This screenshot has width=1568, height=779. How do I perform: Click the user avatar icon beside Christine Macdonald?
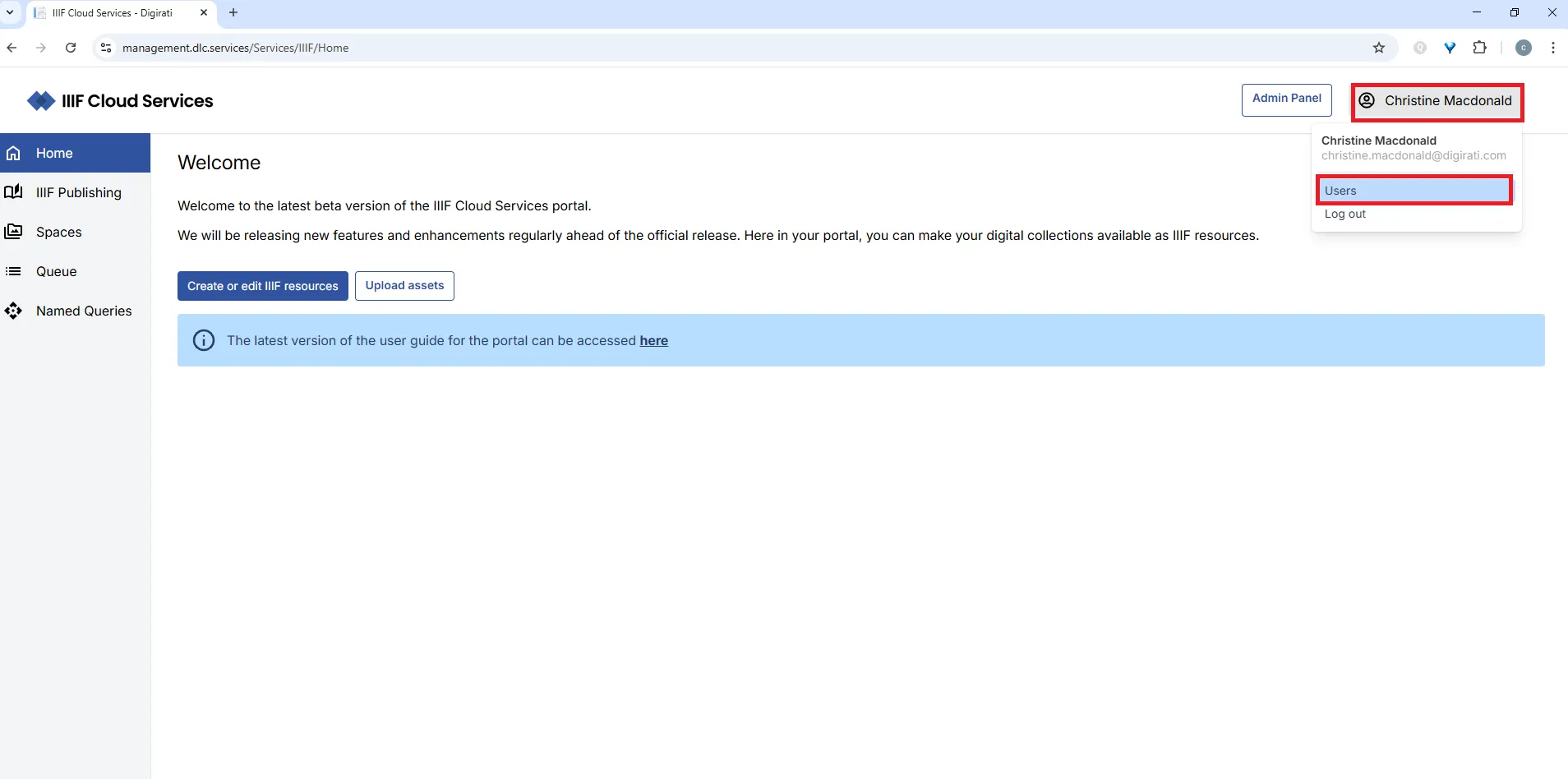(1367, 100)
